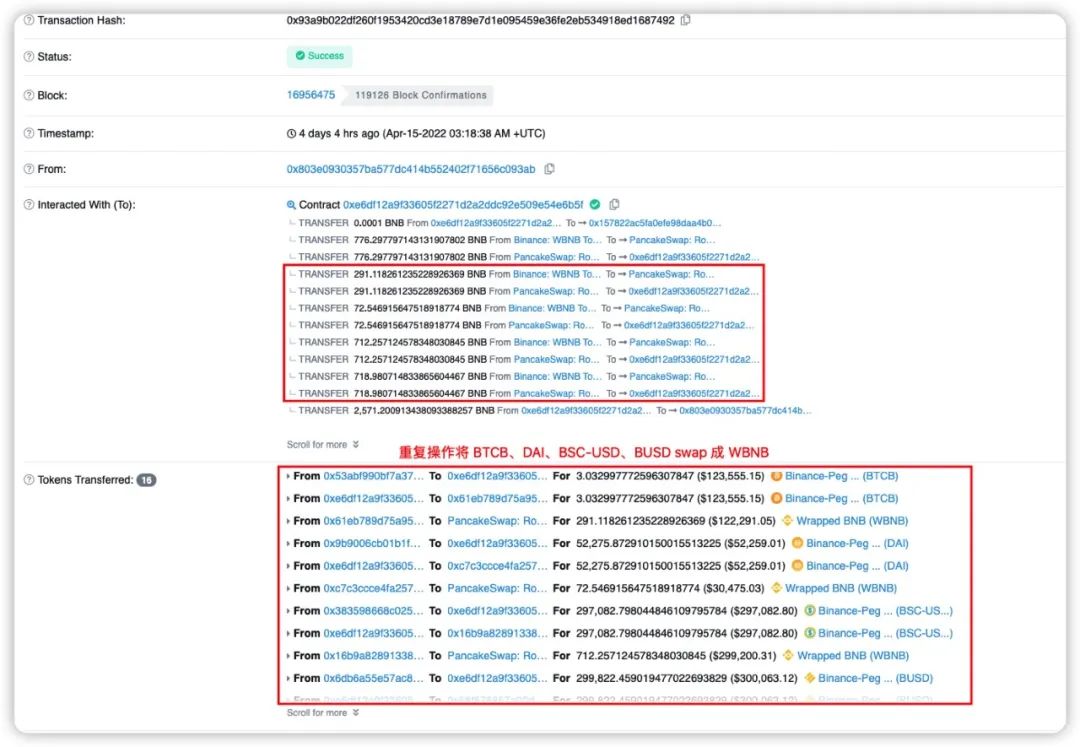Expand token row from 0x9b9006cb01b1f
Image resolution: width=1080 pixels, height=747 pixels.
tap(288, 543)
